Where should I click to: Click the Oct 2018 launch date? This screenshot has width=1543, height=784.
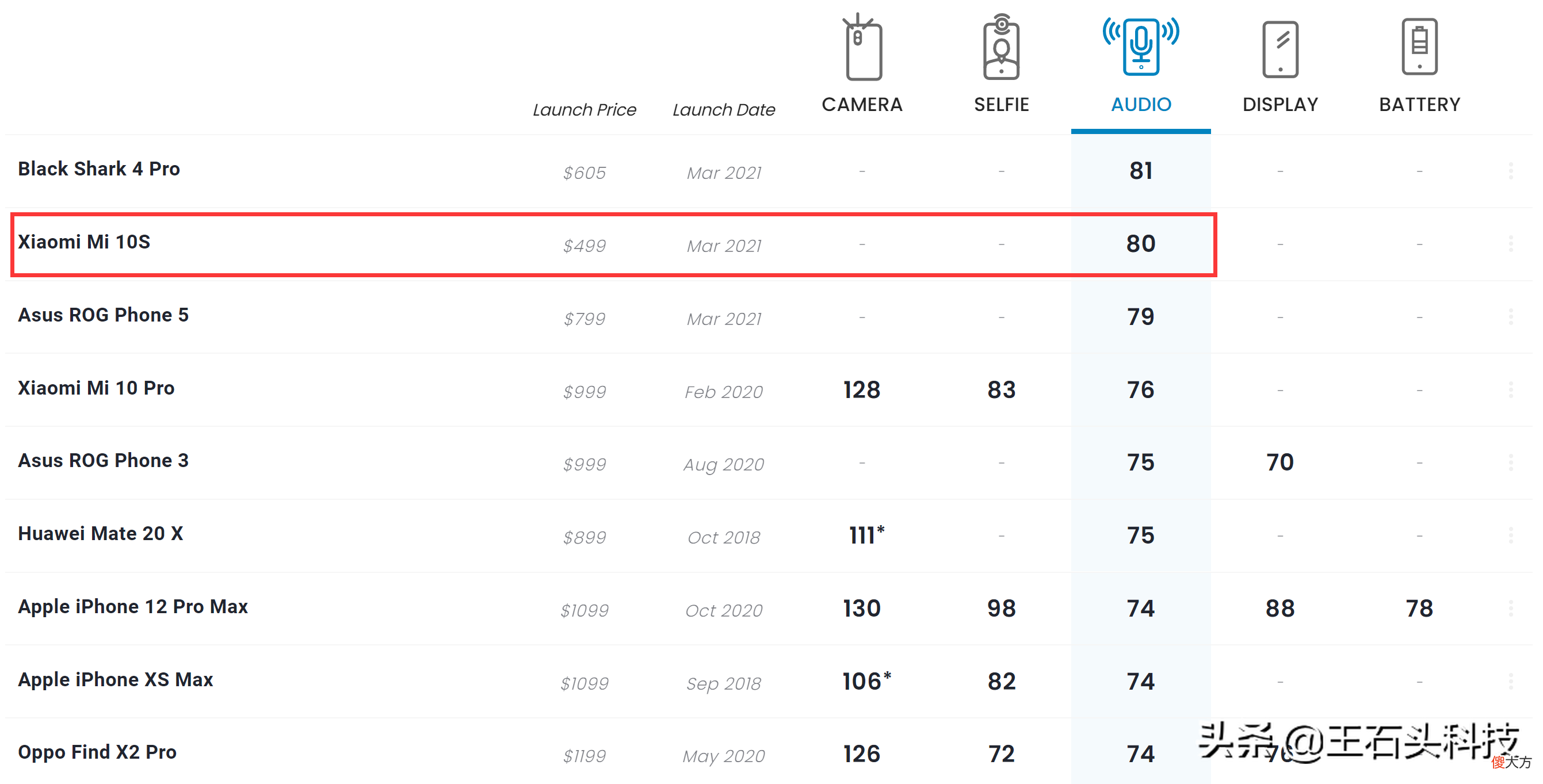(724, 538)
